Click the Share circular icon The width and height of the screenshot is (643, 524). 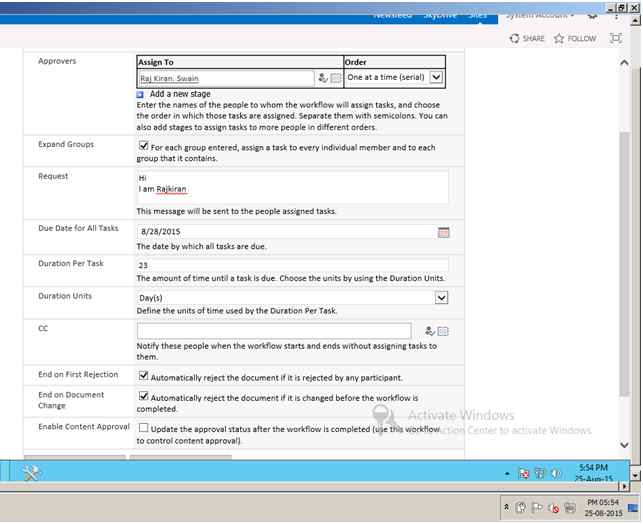coord(514,39)
